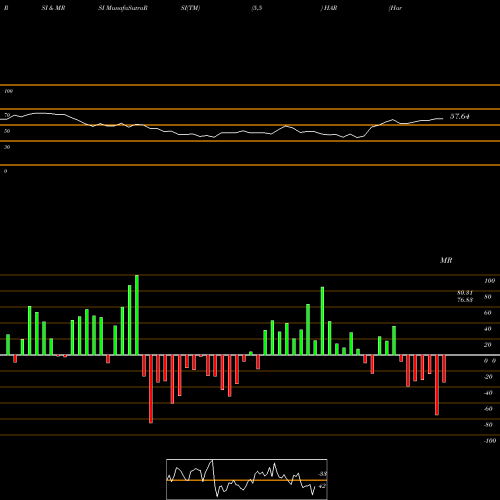Open the mini overview chart at the bottom
Viewport: 500px width, 500px height.
(x=247, y=479)
